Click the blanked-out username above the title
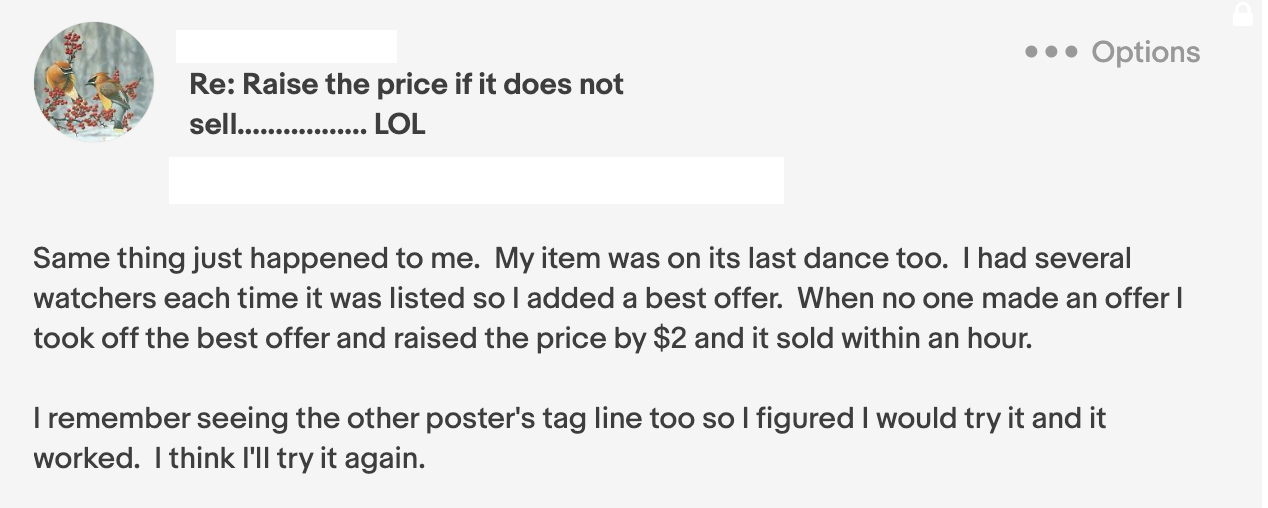The image size is (1268, 508). click(286, 46)
